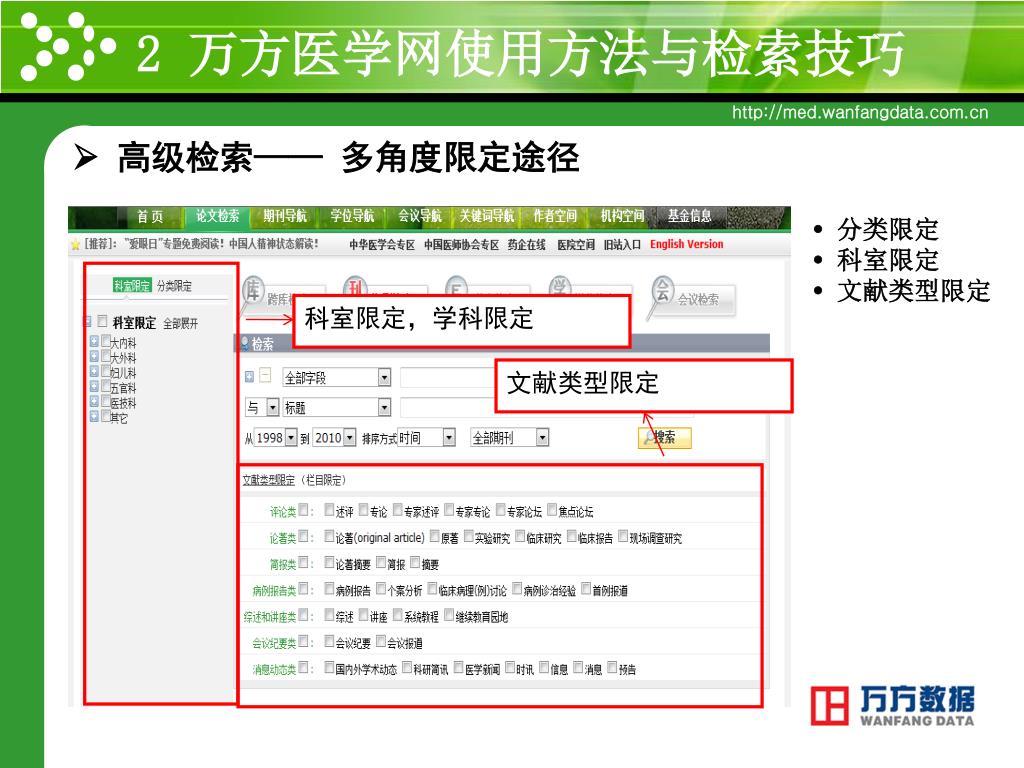
Task: Expand the 大内科 tree node
Action: (94, 341)
